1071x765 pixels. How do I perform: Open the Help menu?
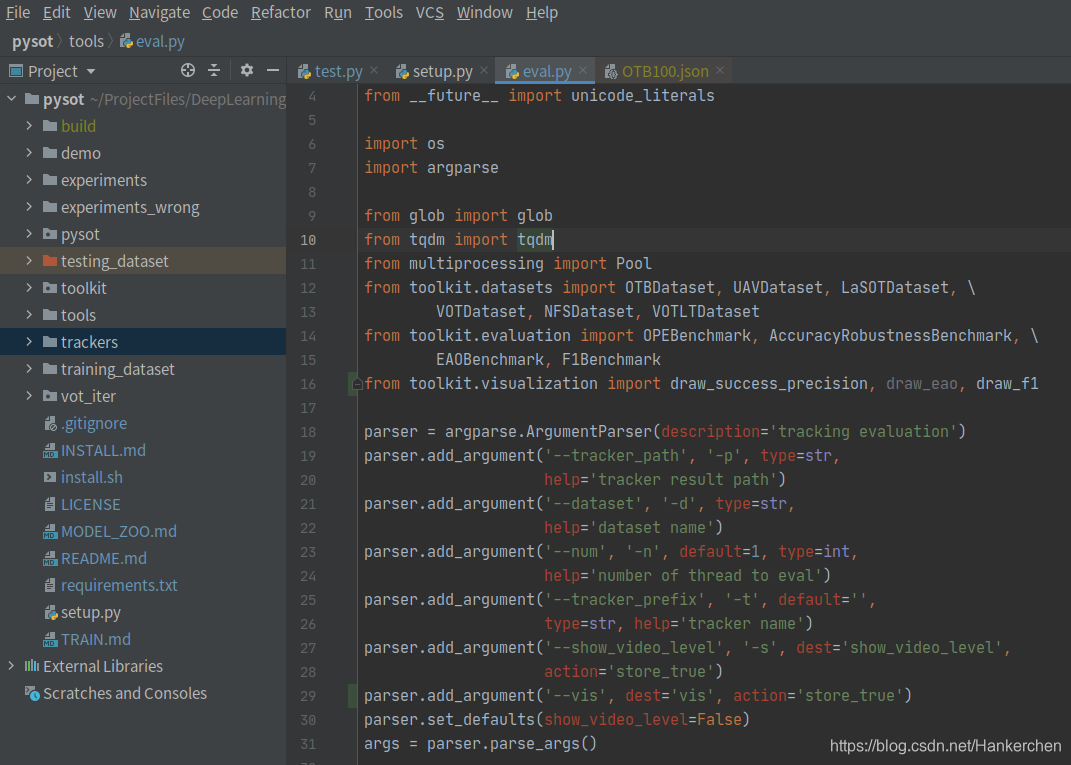542,12
